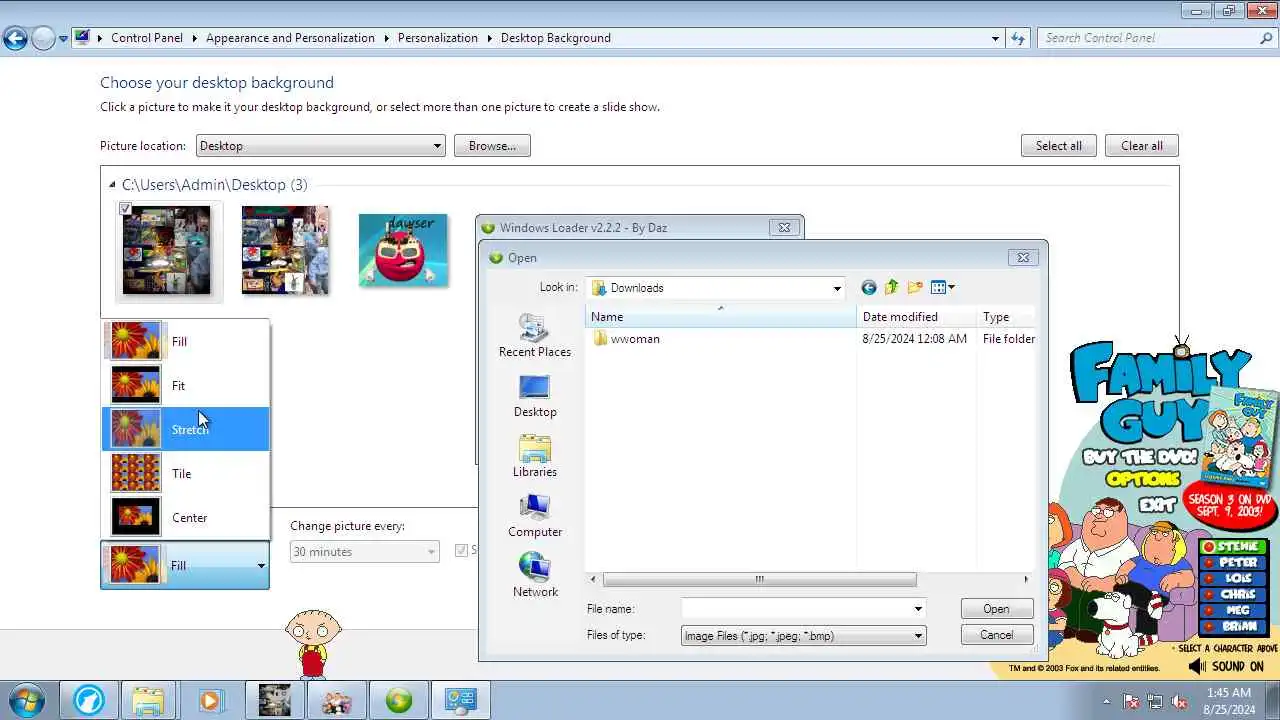The image size is (1280, 720).
Task: Open the Windows Start orb
Action: [26, 701]
